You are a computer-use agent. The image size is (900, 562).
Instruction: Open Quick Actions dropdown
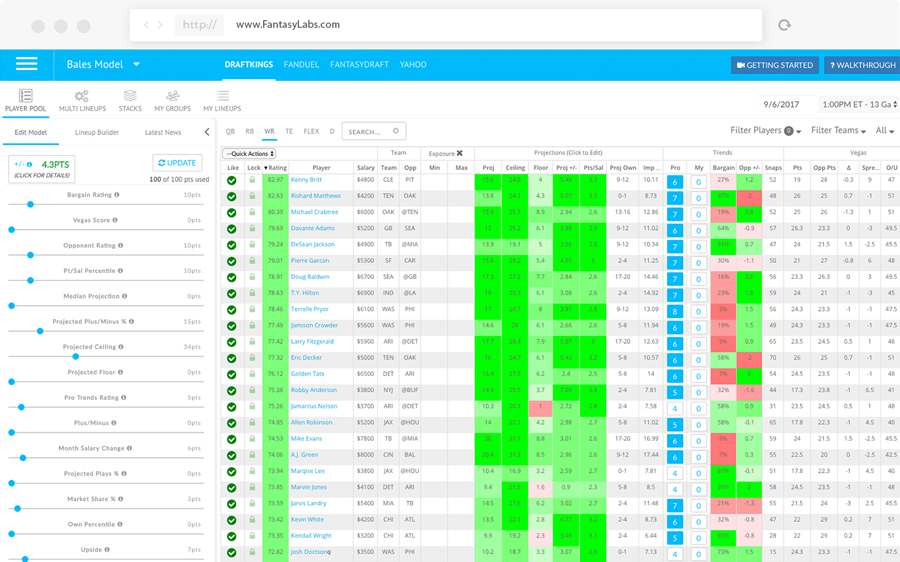250,153
